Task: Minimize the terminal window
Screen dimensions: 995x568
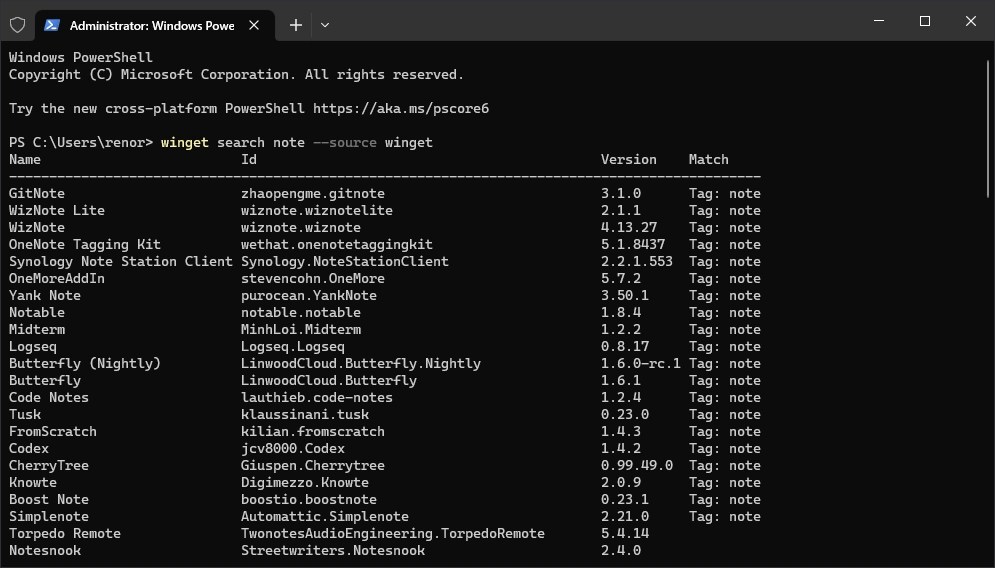Action: 879,21
